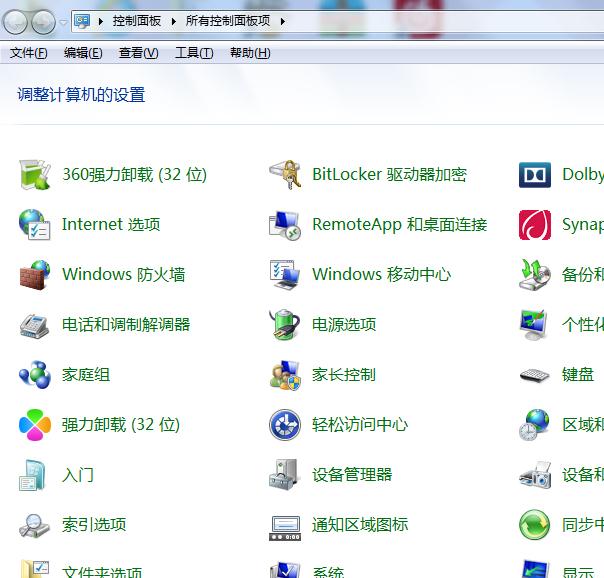Expand the arrow after 控制面板 in address bar
The image size is (604, 578).
tap(176, 21)
